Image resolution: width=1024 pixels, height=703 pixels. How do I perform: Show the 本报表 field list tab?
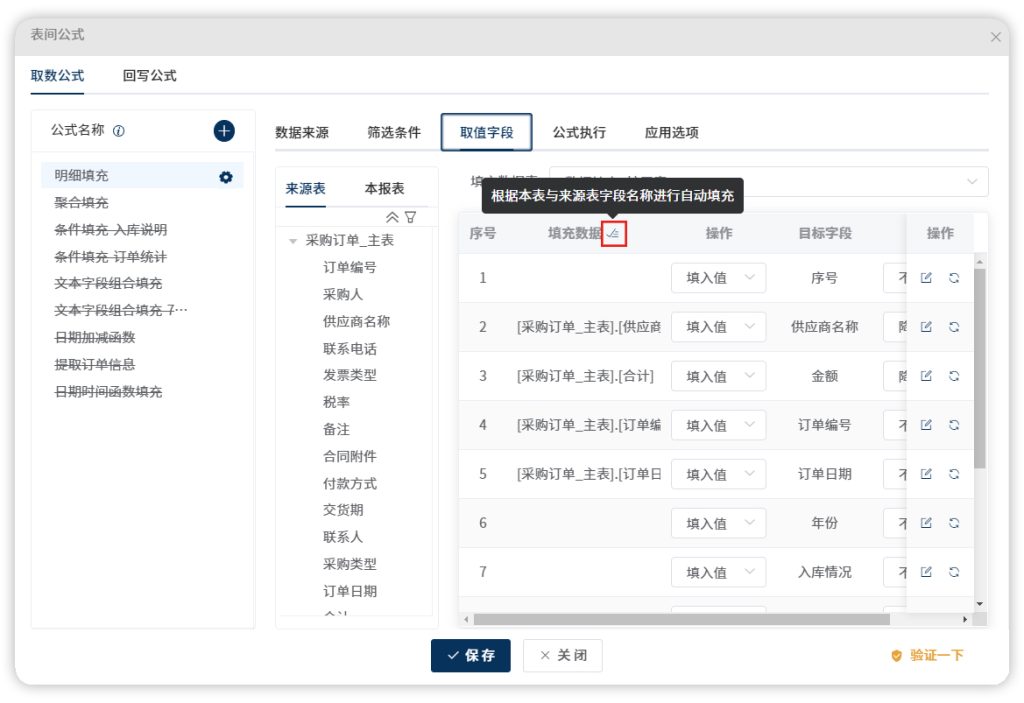[385, 189]
